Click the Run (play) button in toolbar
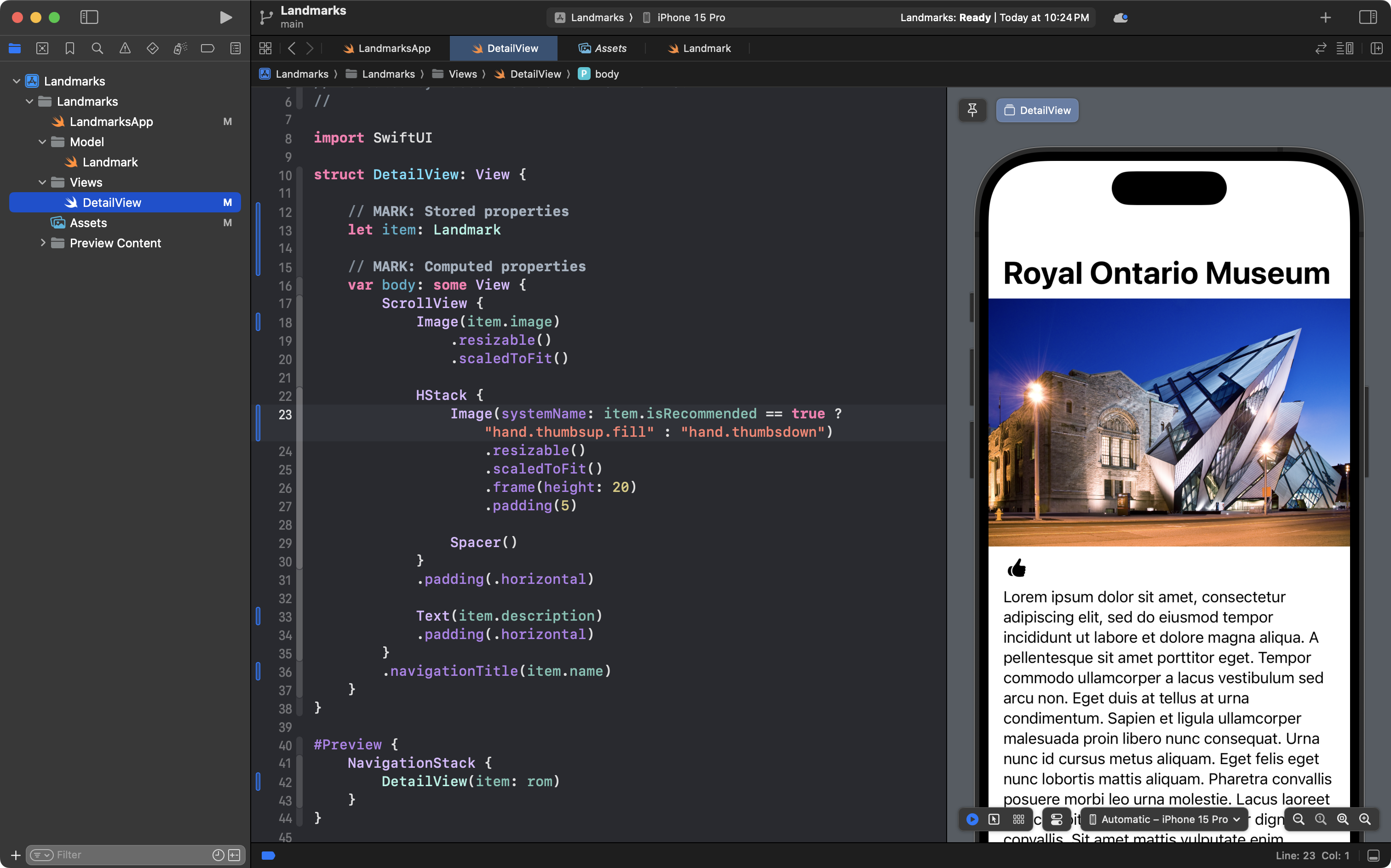The width and height of the screenshot is (1391, 868). (x=226, y=17)
